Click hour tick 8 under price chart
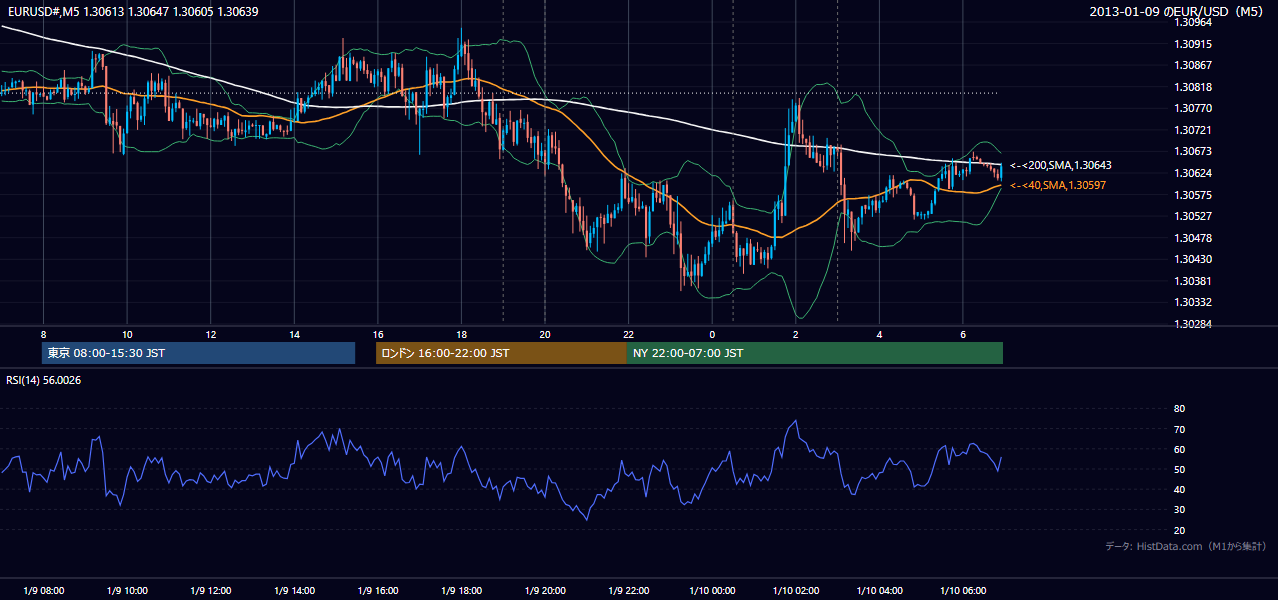Screen dimensions: 1278x600 click(x=43, y=334)
